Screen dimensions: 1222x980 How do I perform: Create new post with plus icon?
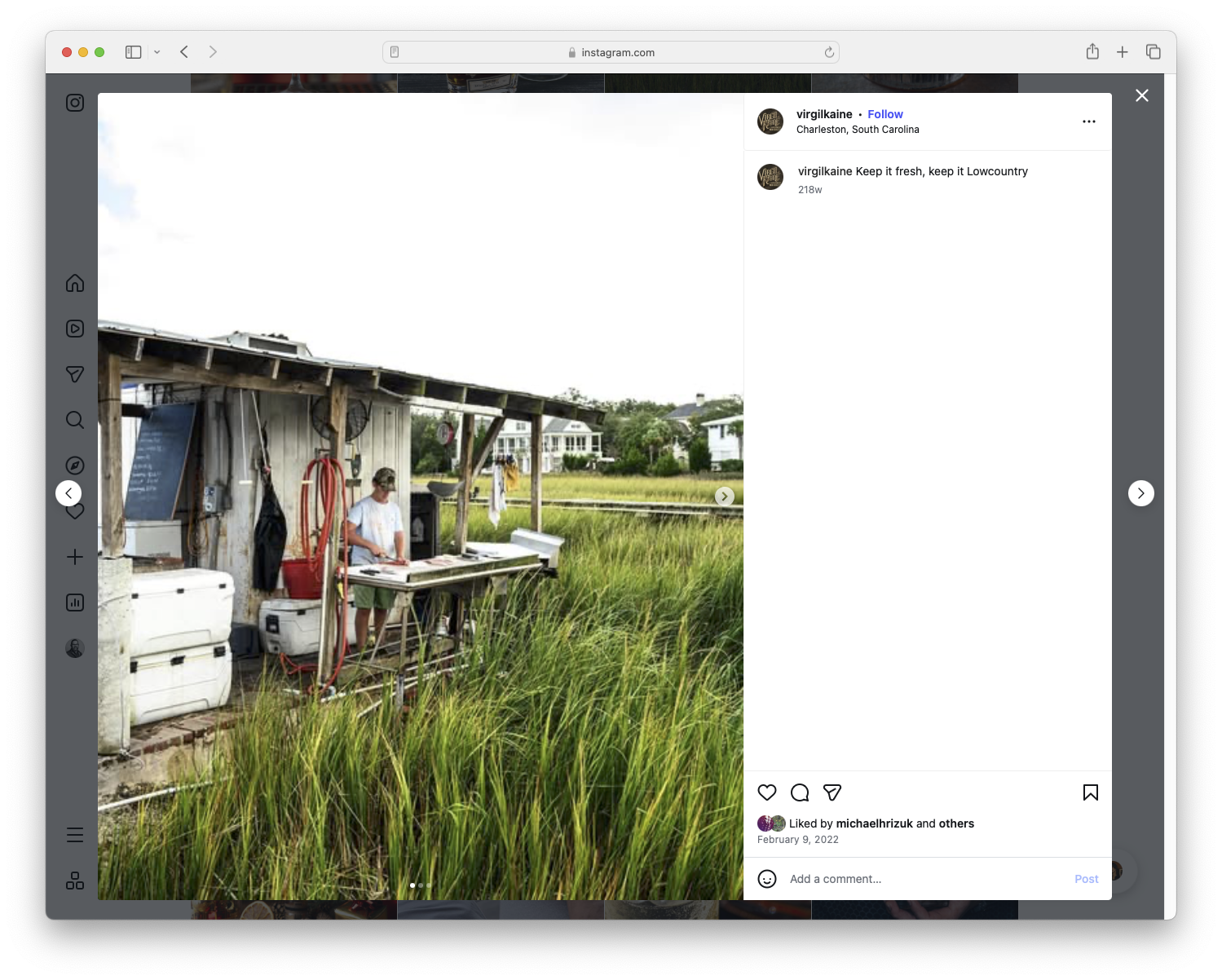(x=75, y=557)
